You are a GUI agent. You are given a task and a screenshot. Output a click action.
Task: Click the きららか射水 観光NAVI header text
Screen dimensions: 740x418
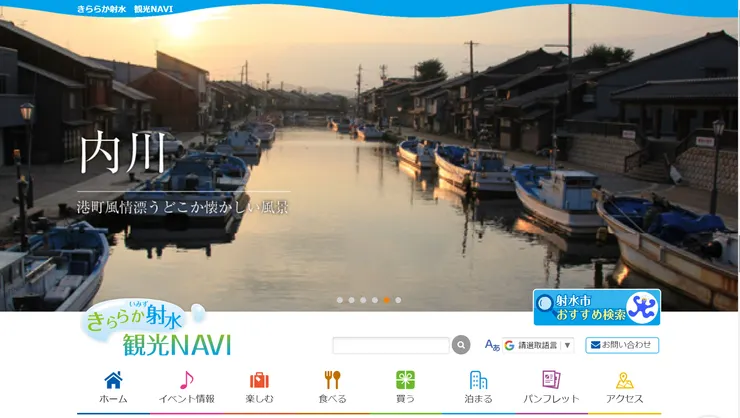[x=125, y=9]
